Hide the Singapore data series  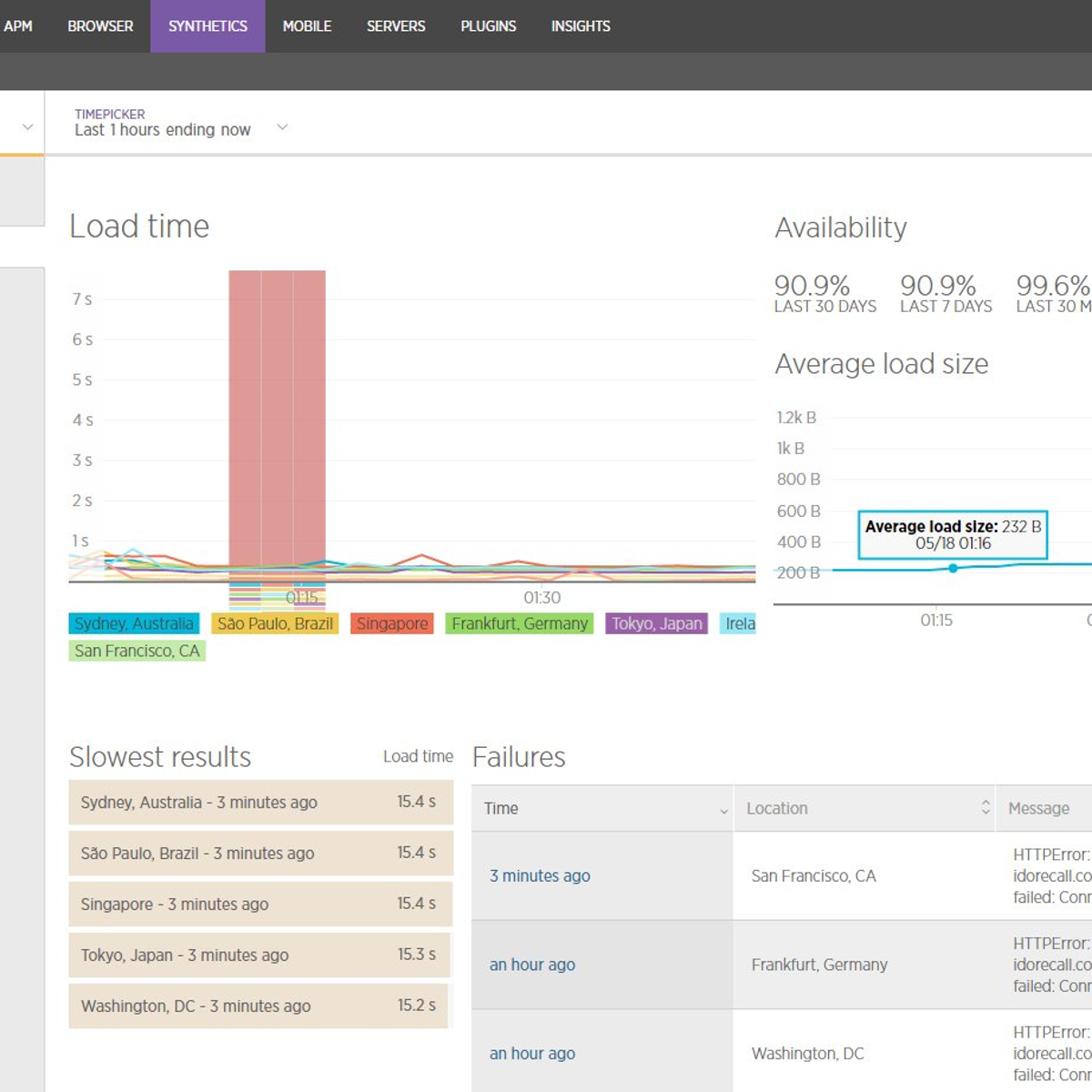[x=391, y=623]
